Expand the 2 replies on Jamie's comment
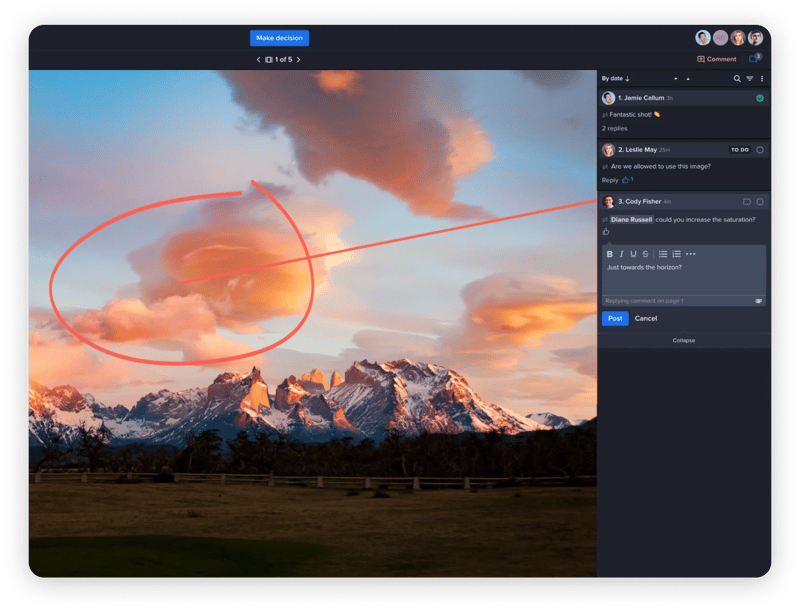The width and height of the screenshot is (800, 610). tap(614, 129)
